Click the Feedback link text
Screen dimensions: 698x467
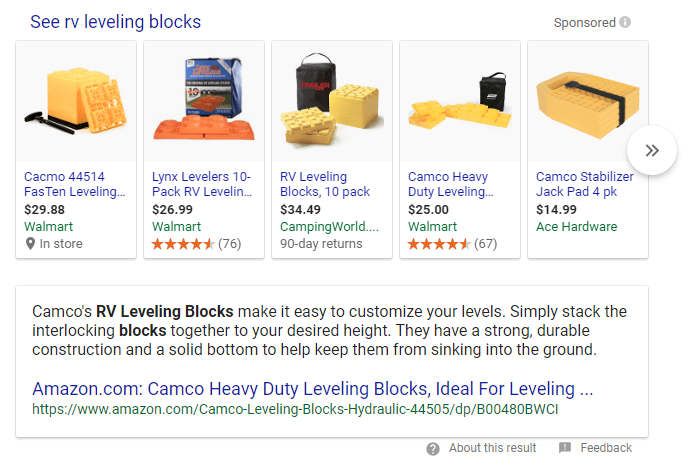(x=606, y=448)
